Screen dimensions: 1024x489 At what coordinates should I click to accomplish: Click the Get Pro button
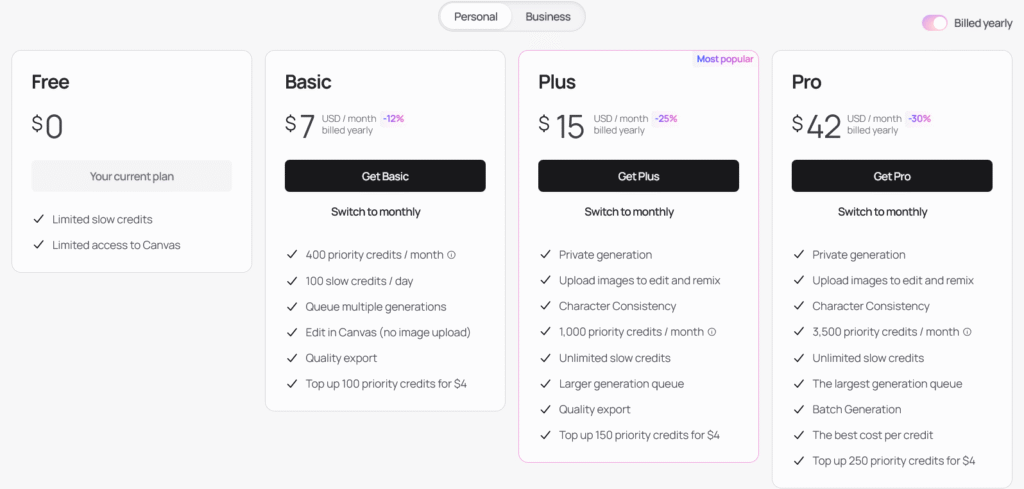[x=892, y=176]
